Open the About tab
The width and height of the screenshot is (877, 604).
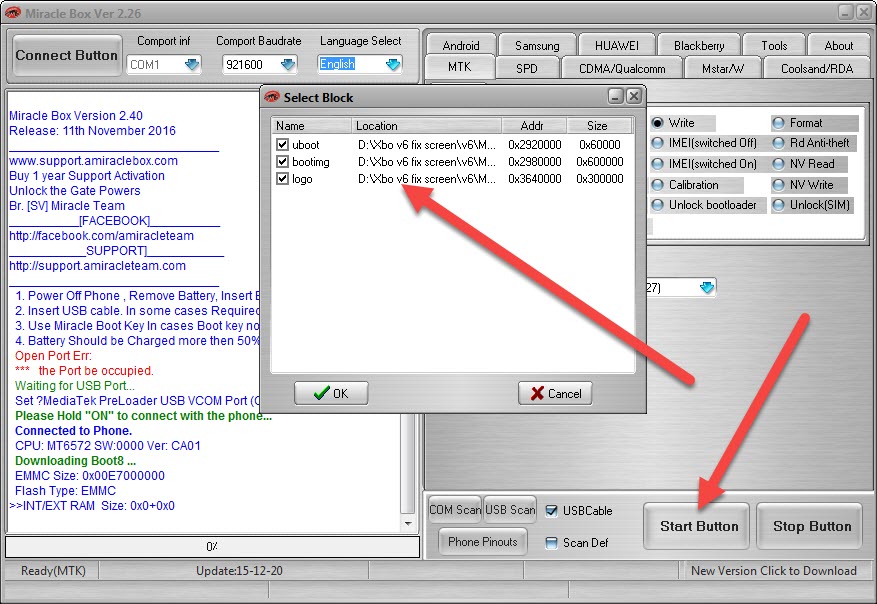coord(838,45)
